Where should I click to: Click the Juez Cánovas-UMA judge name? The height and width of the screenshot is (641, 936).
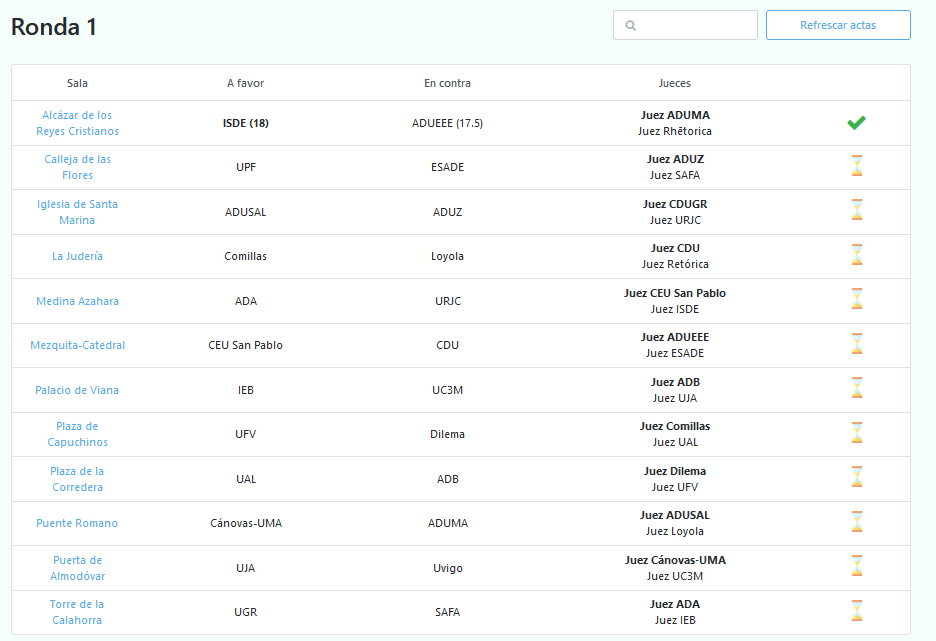[675, 560]
